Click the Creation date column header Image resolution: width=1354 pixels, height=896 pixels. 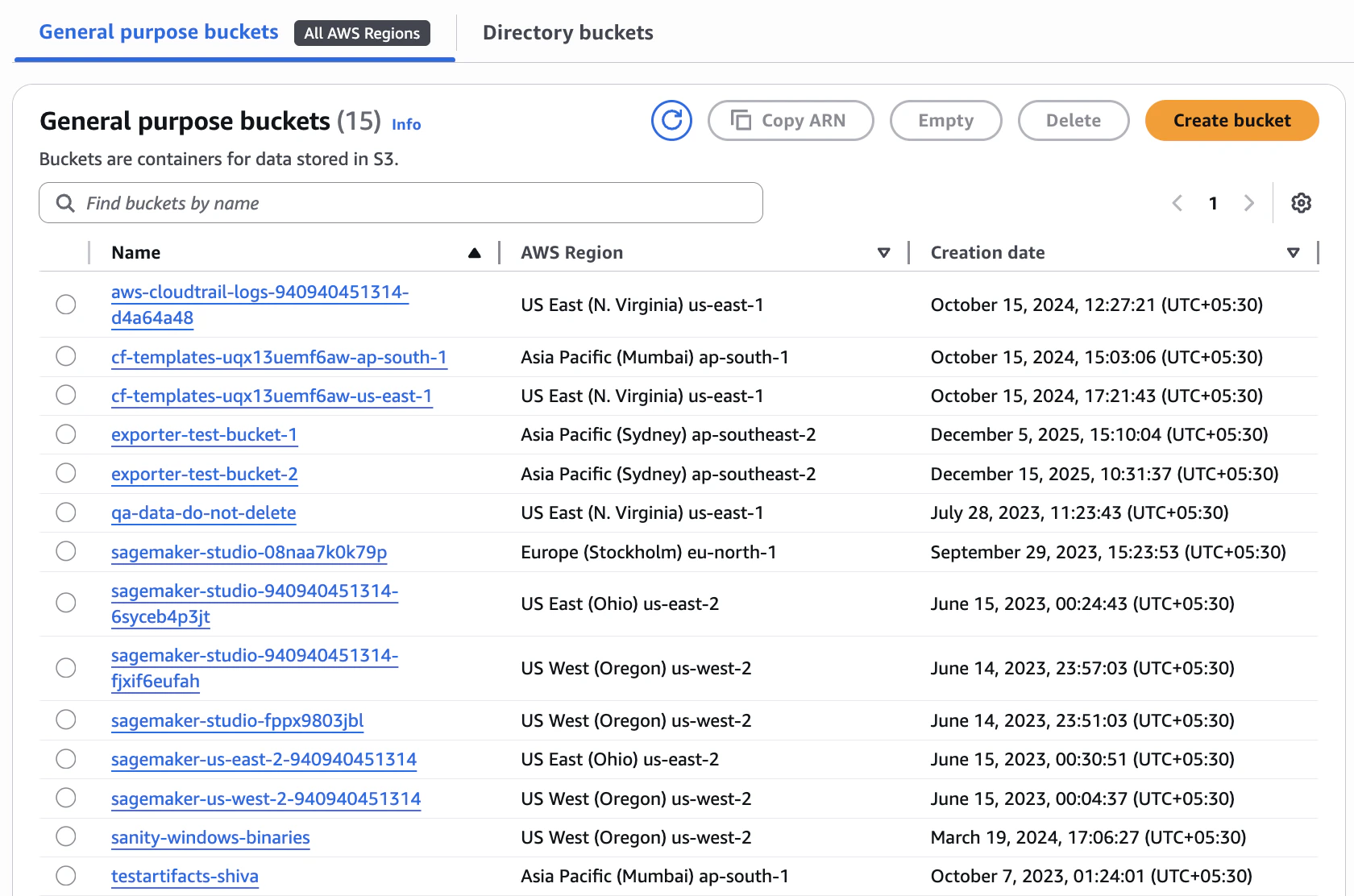[987, 252]
